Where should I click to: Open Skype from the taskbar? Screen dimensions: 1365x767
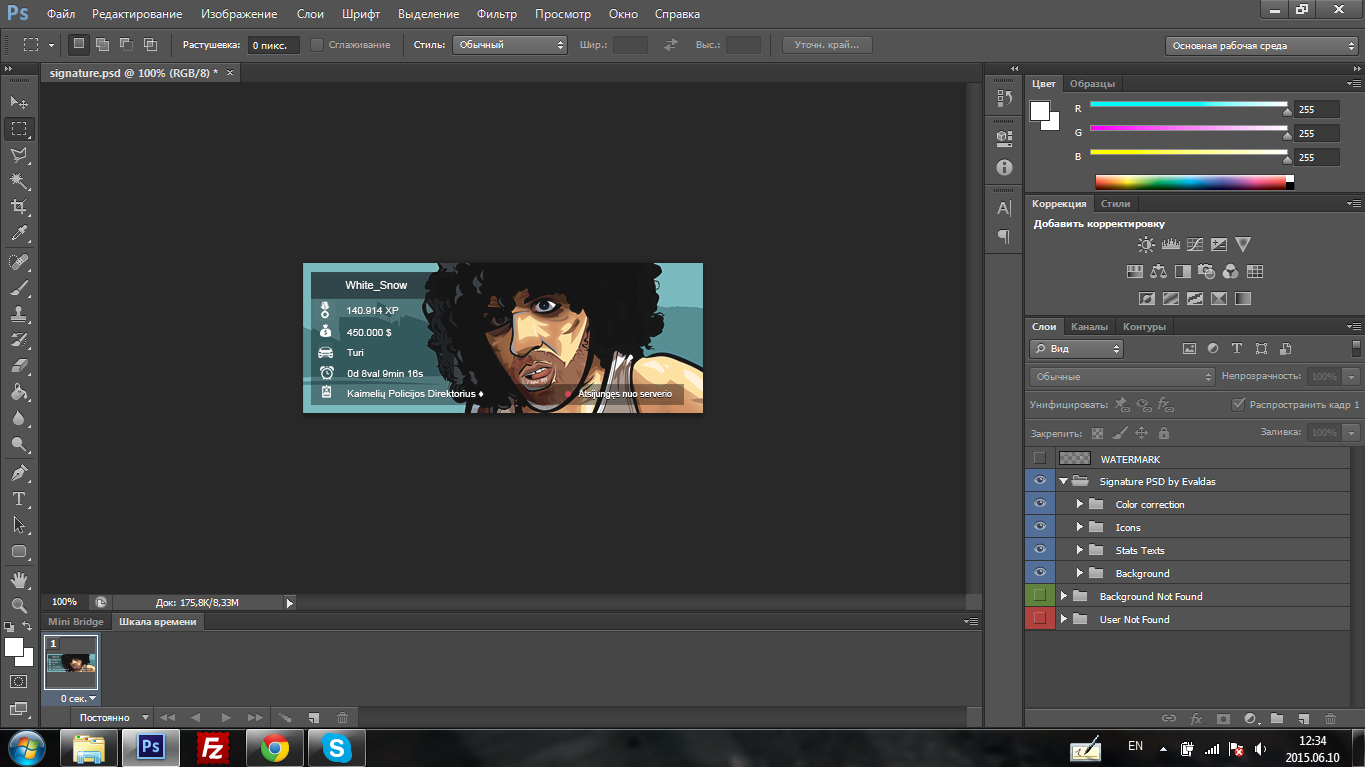(x=337, y=747)
